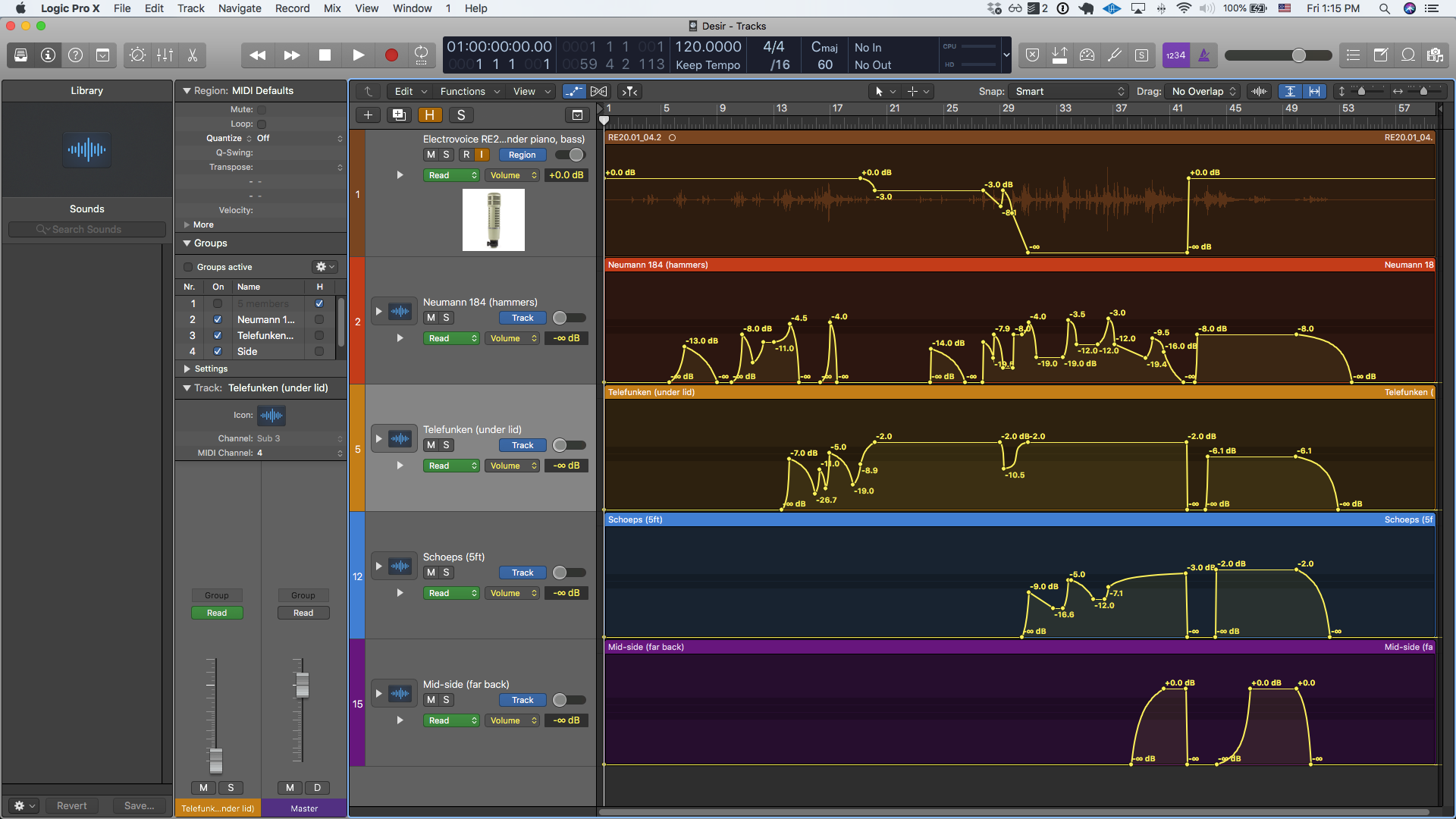Image resolution: width=1456 pixels, height=819 pixels.
Task: Open Navigate menu in menu bar
Action: [x=240, y=8]
